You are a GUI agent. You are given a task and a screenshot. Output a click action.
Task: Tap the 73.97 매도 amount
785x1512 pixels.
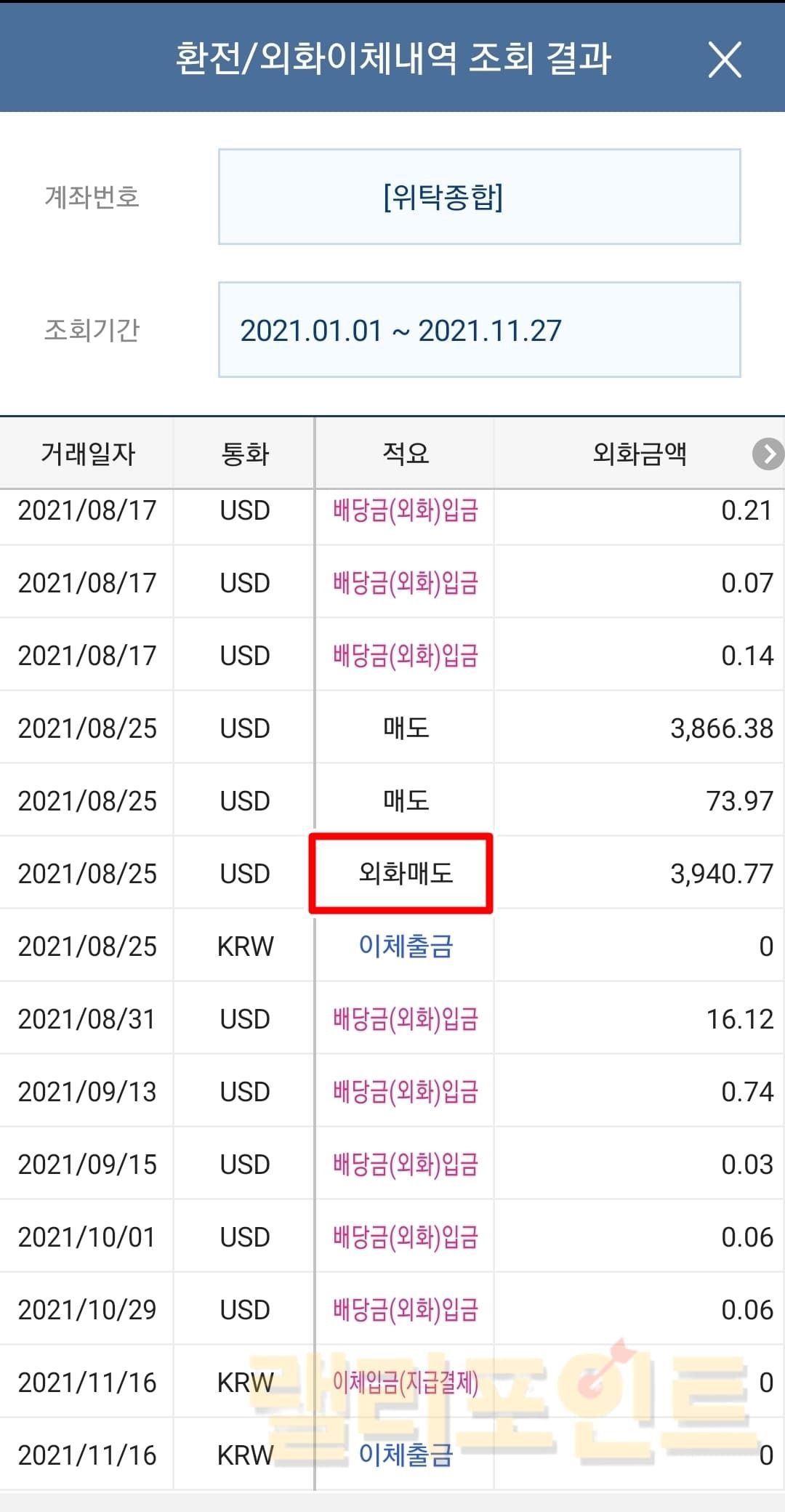739,801
